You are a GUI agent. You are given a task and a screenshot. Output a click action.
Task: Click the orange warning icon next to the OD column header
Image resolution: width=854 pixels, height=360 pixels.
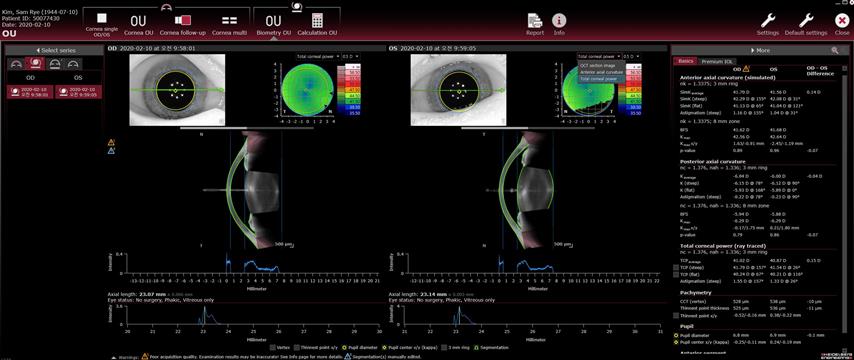pos(746,69)
